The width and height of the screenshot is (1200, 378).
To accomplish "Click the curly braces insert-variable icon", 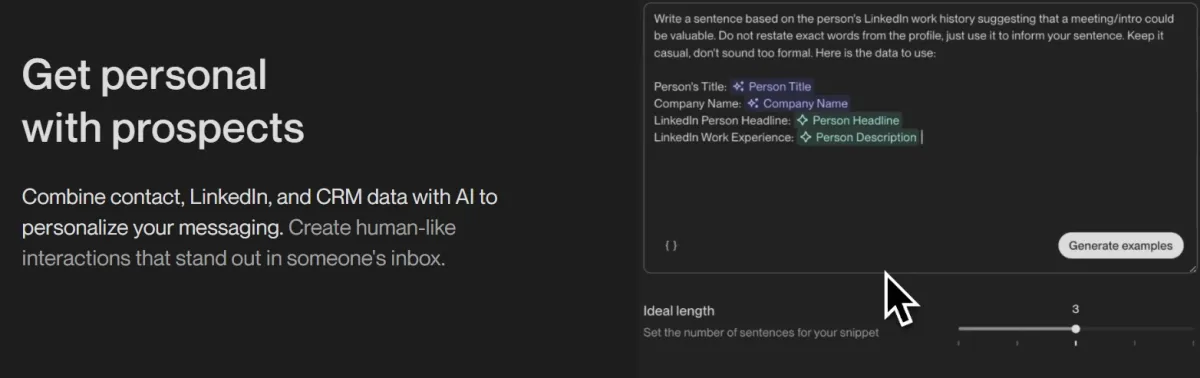I will [x=671, y=245].
